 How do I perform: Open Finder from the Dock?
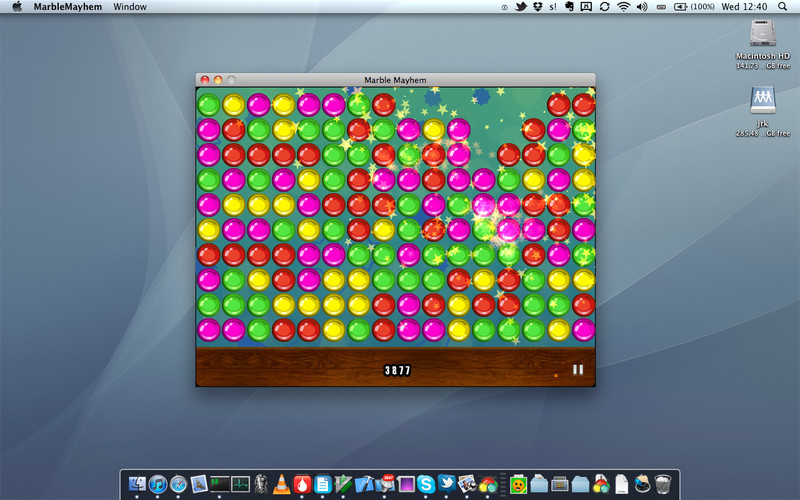pos(137,484)
